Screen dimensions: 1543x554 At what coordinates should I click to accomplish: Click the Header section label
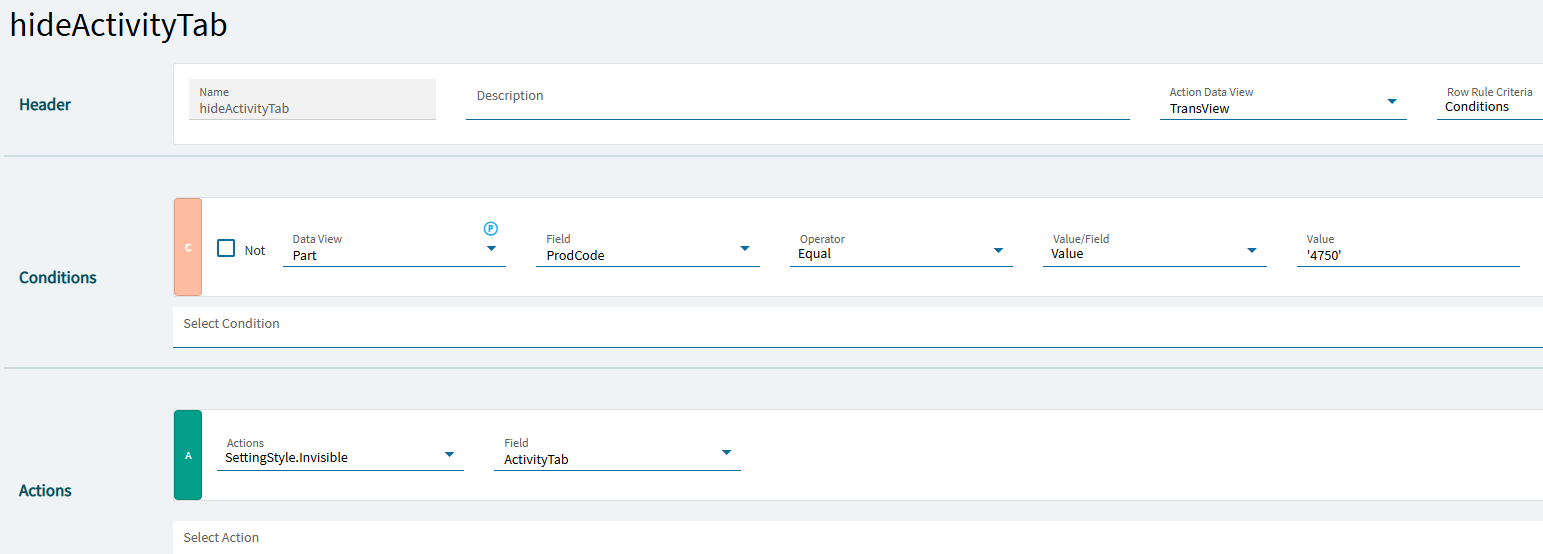pyautogui.click(x=45, y=105)
